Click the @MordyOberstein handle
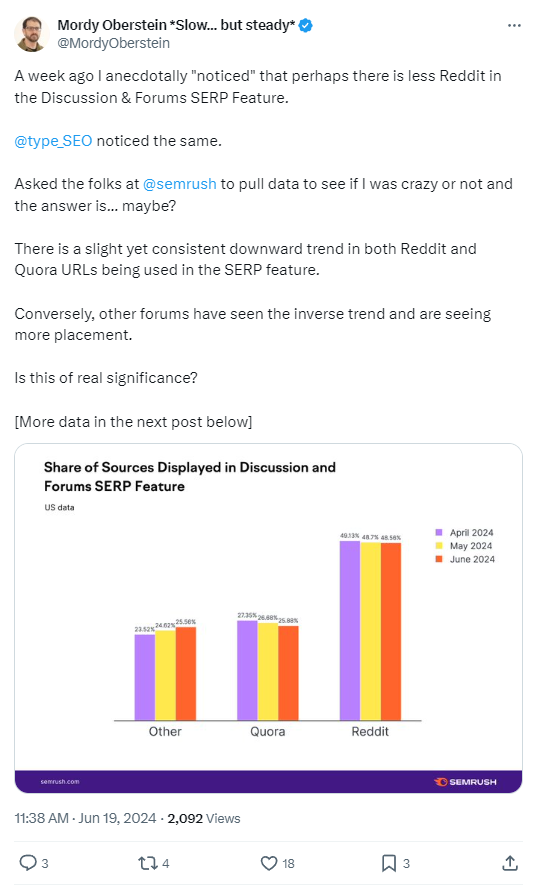The image size is (538, 885). click(113, 43)
